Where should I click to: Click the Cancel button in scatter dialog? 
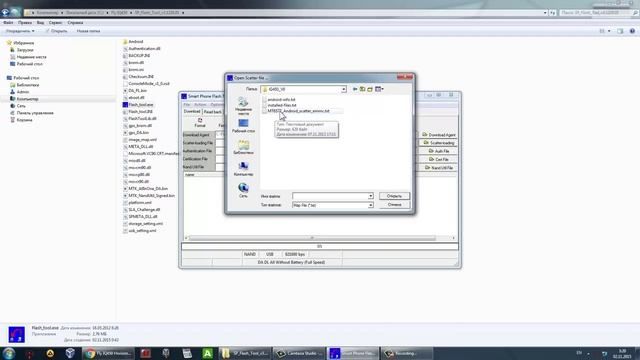(394, 204)
